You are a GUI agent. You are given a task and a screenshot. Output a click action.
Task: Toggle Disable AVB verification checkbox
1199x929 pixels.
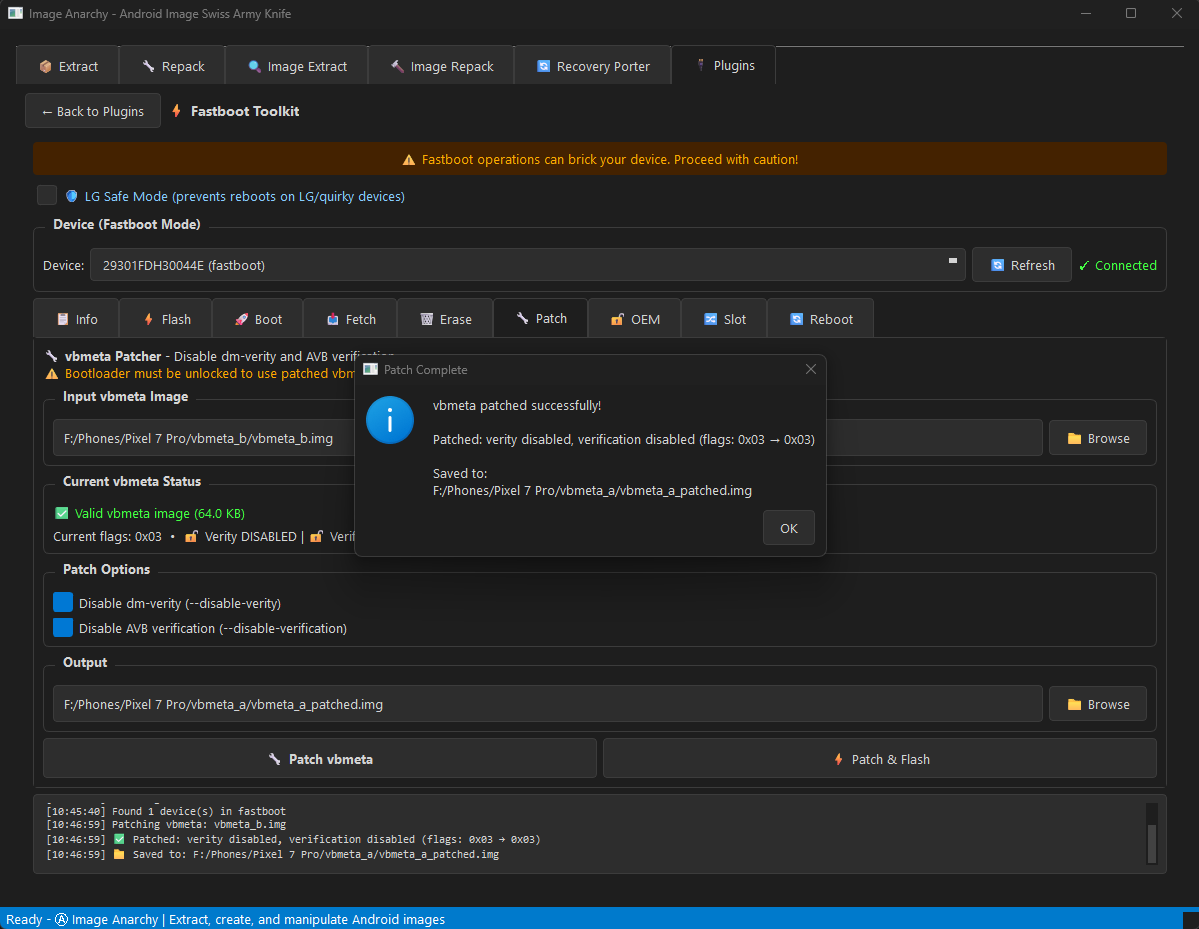pyautogui.click(x=63, y=628)
